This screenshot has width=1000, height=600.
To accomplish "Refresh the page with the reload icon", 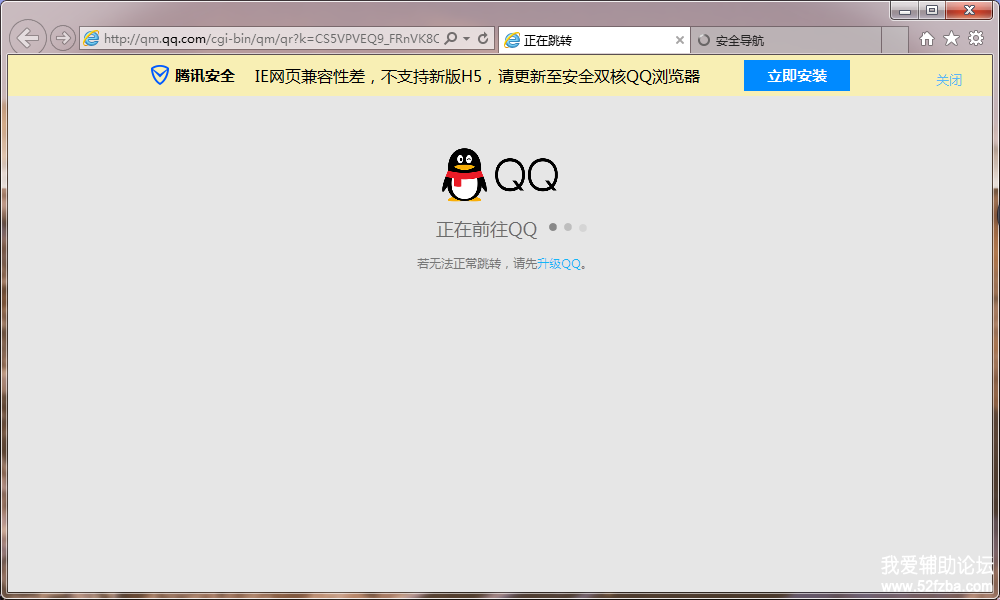I will tap(483, 38).
